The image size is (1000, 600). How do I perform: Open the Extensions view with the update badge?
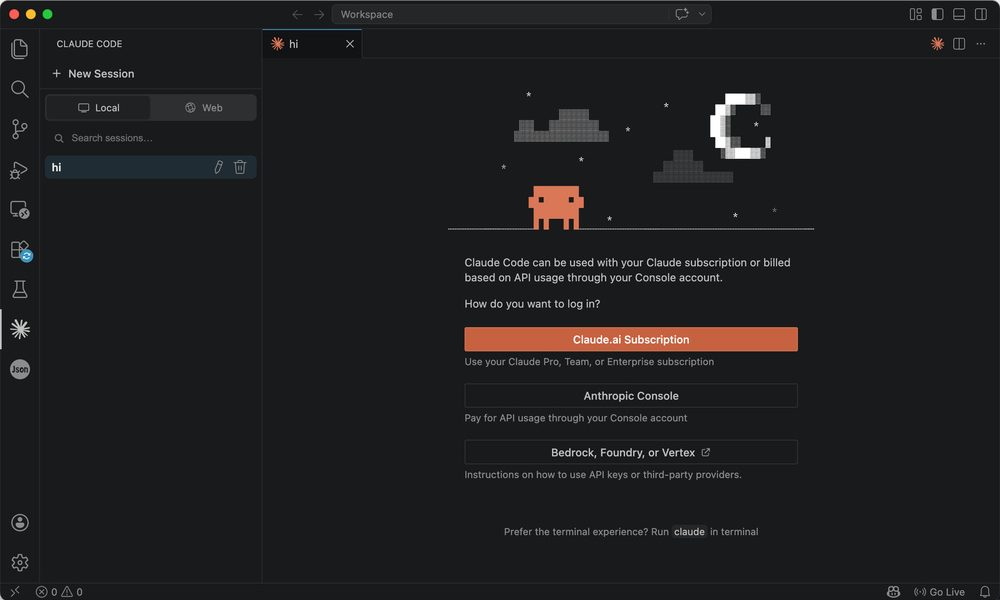pyautogui.click(x=19, y=250)
